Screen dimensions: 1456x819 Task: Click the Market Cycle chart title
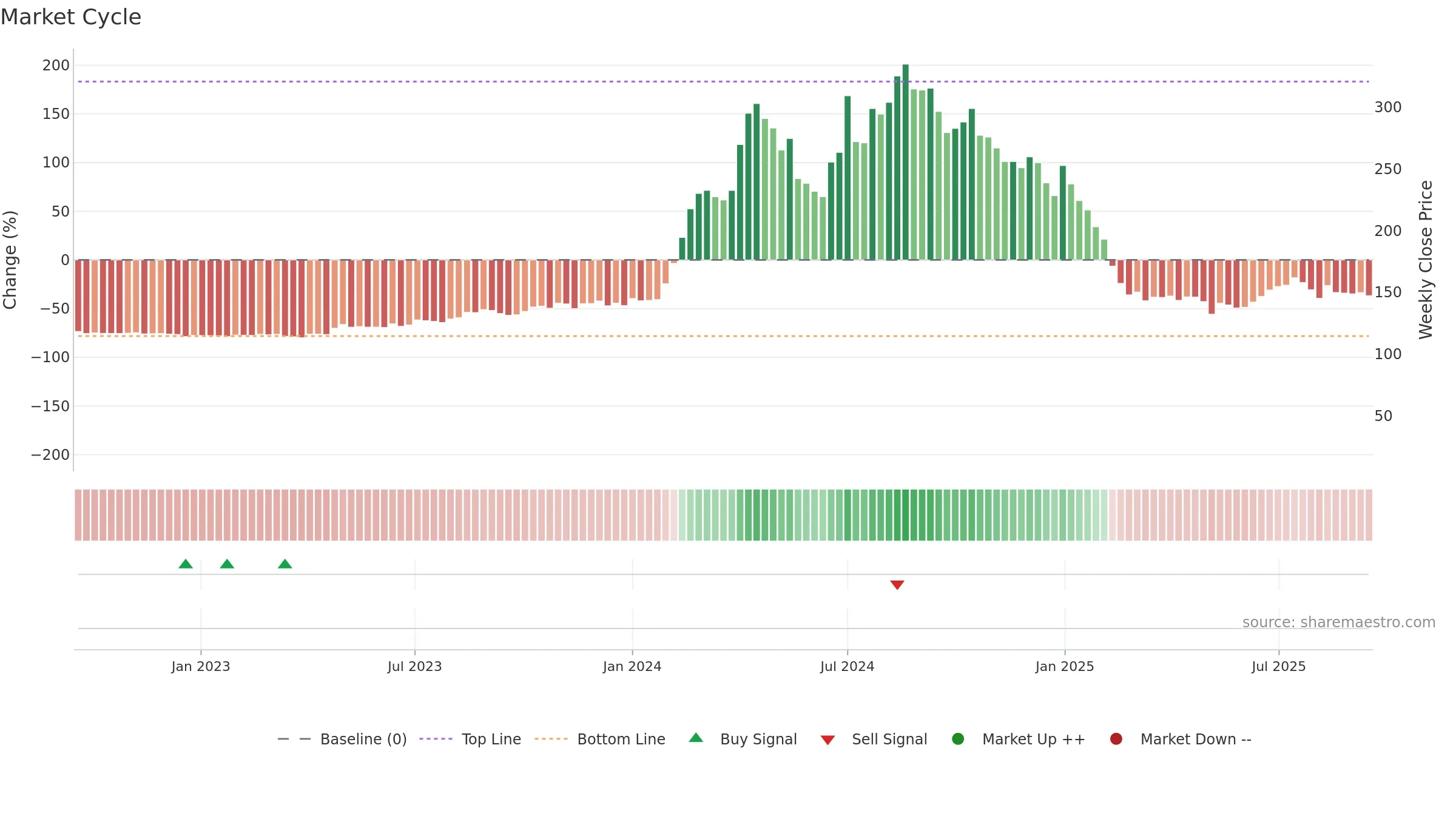pyautogui.click(x=71, y=17)
